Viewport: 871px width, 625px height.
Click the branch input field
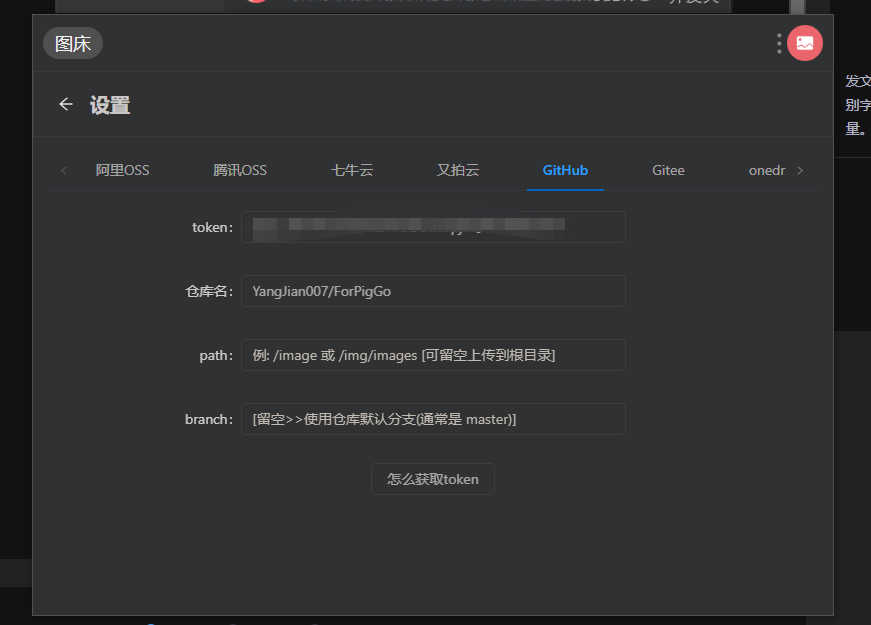(x=433, y=419)
